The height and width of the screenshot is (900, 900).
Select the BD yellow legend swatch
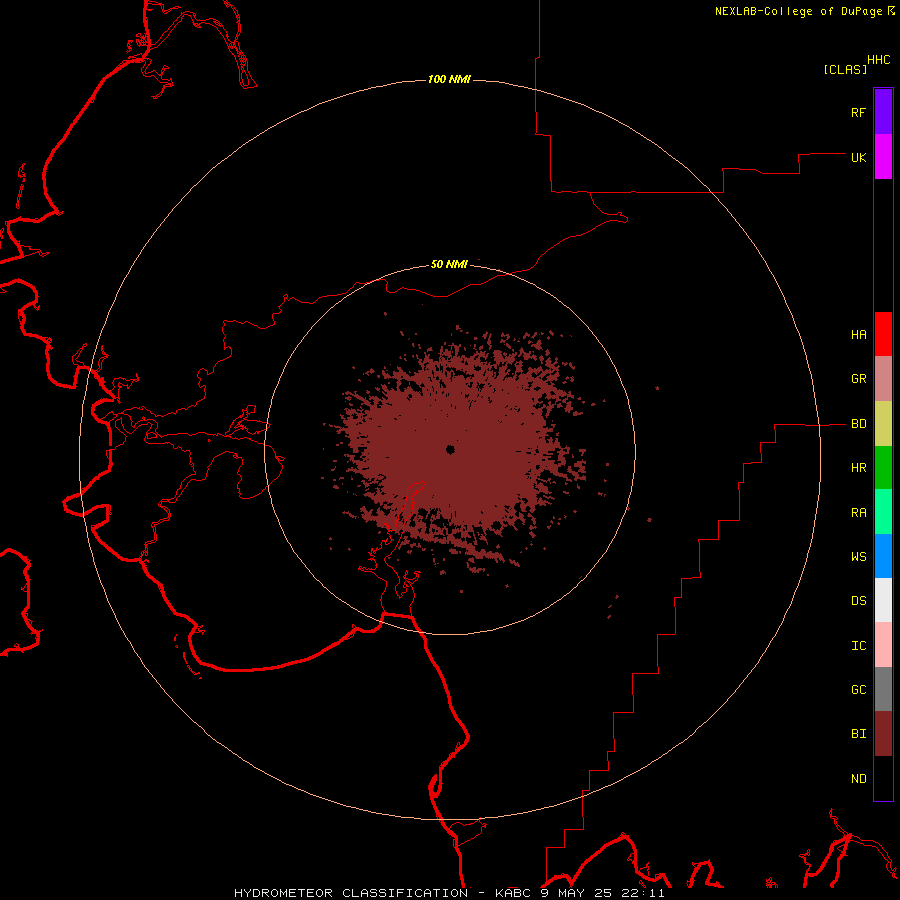[883, 424]
